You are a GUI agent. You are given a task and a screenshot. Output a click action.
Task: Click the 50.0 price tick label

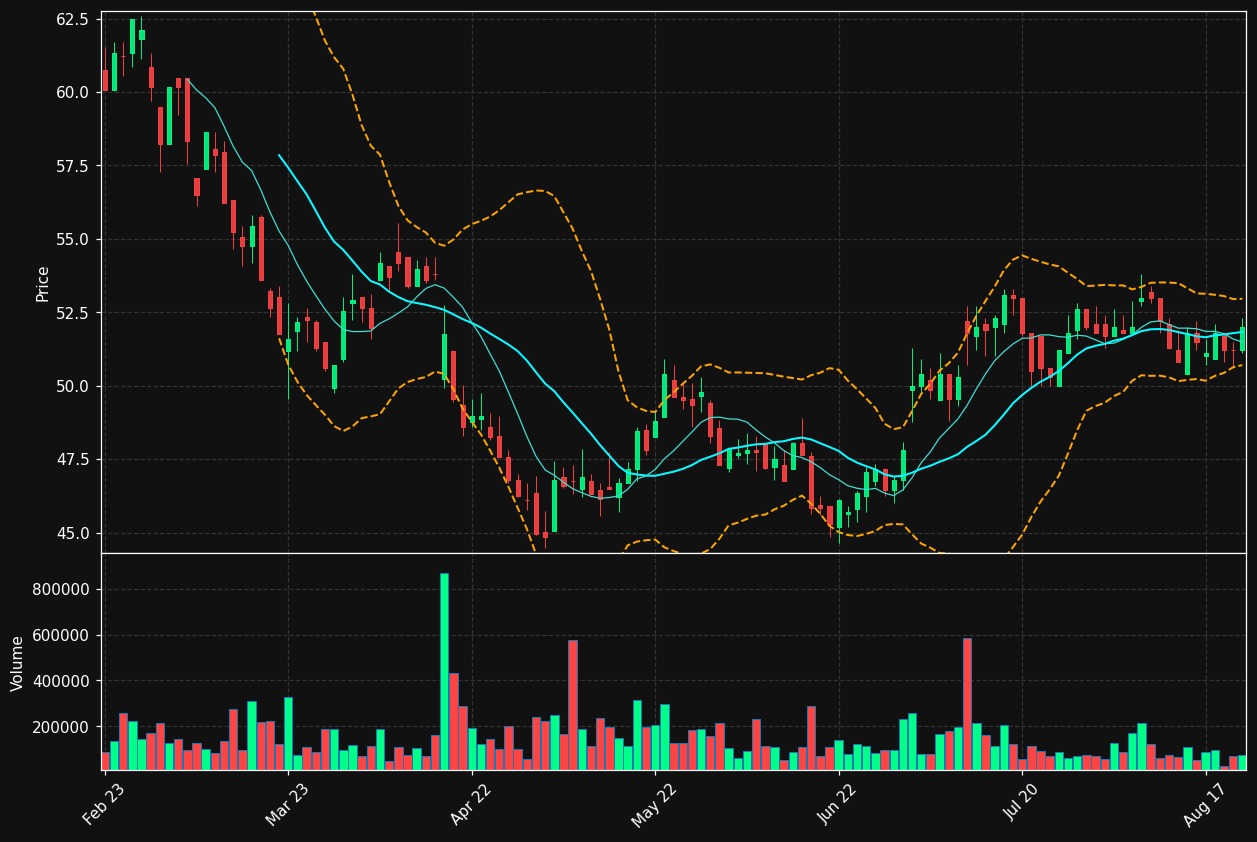coord(73,387)
